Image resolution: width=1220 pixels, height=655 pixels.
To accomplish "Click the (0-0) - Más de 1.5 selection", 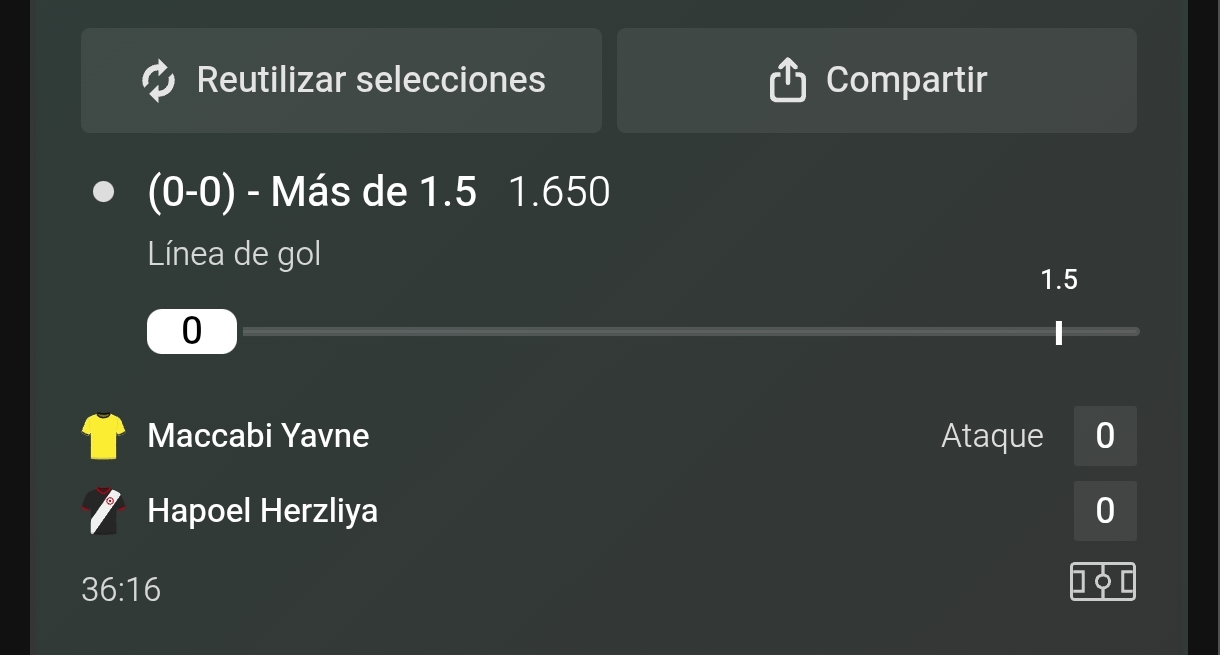I will point(312,192).
